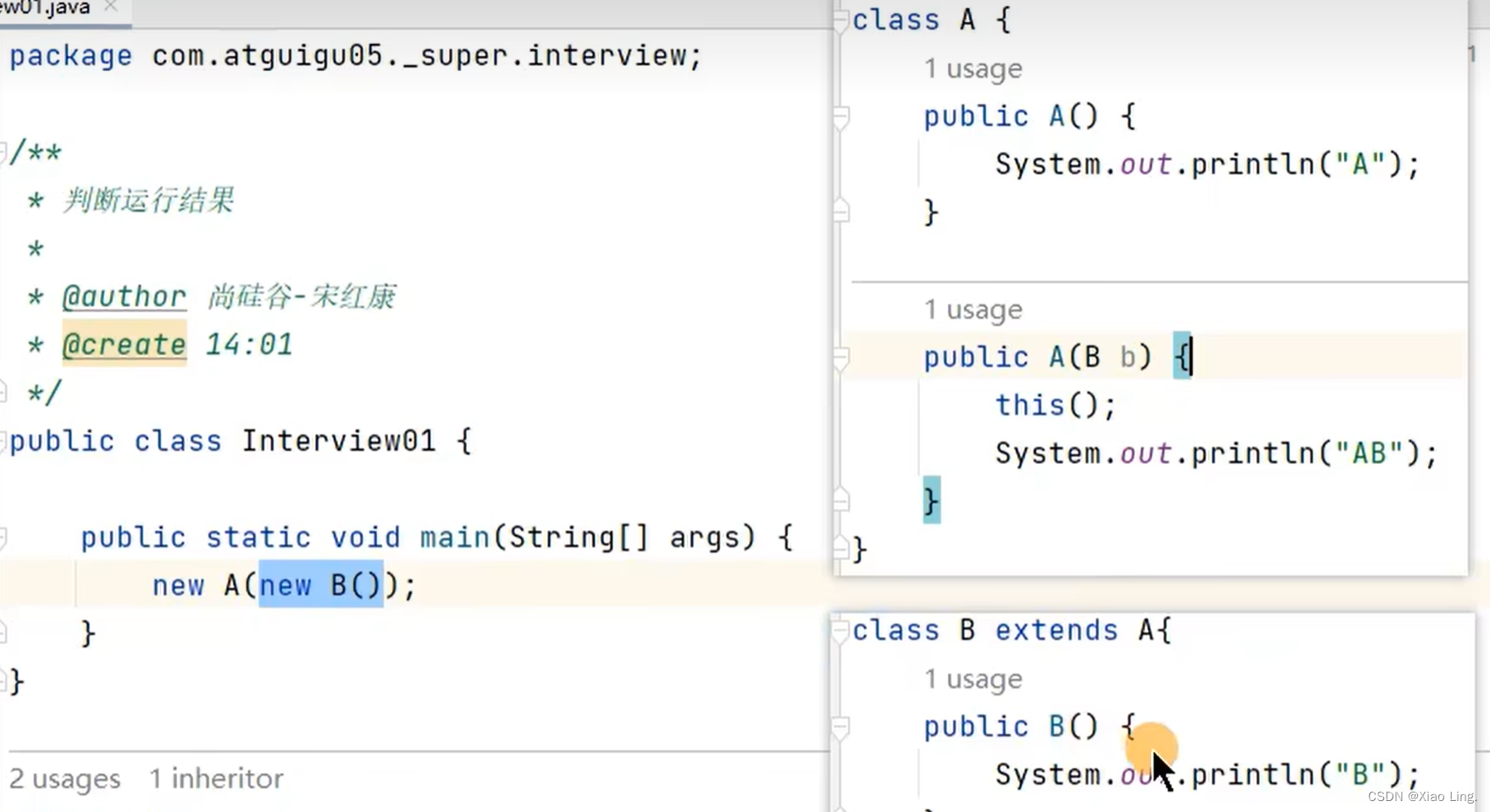The width and height of the screenshot is (1490, 812).
Task: Click the fold end marker of A() constructor
Action: point(840,212)
